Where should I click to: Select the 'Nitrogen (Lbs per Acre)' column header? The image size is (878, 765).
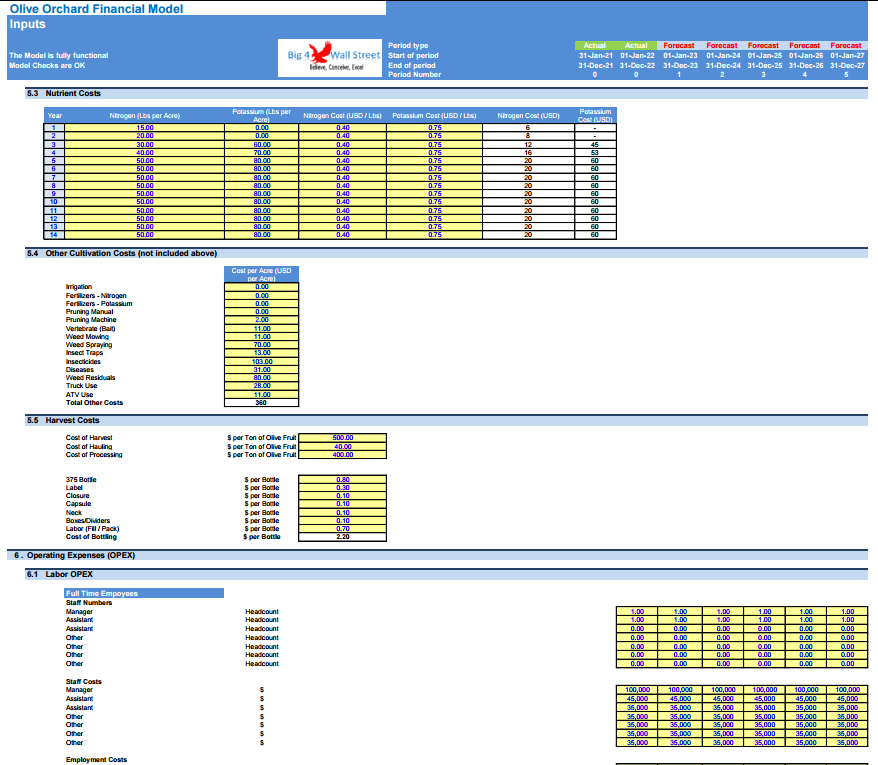(x=144, y=115)
